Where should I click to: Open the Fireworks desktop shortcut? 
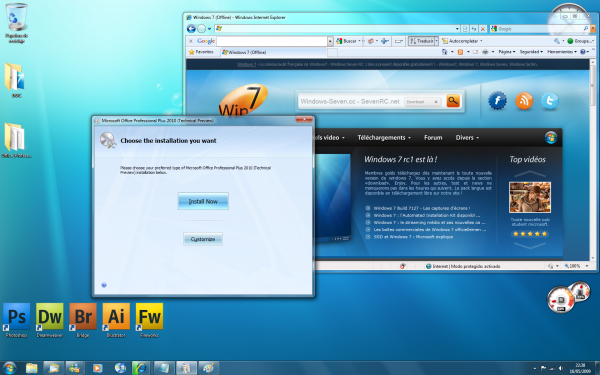[149, 320]
